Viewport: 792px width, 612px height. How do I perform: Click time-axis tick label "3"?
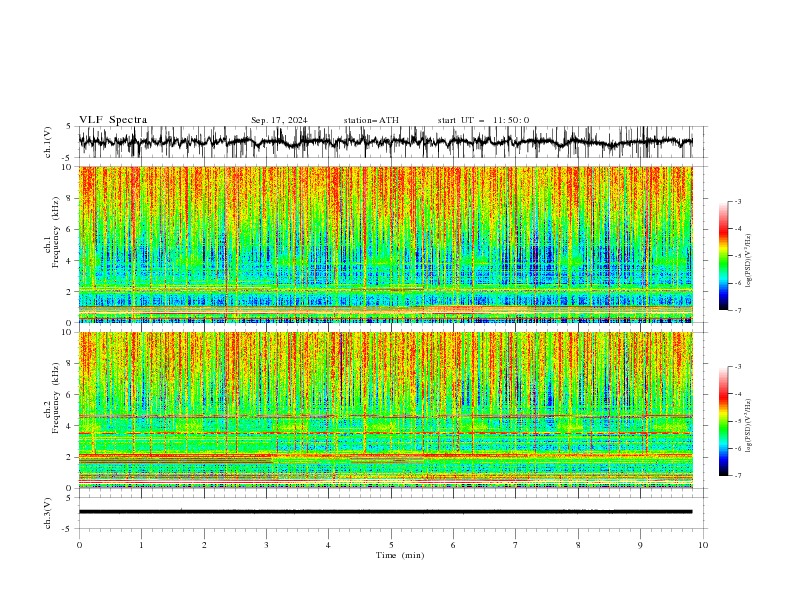266,545
